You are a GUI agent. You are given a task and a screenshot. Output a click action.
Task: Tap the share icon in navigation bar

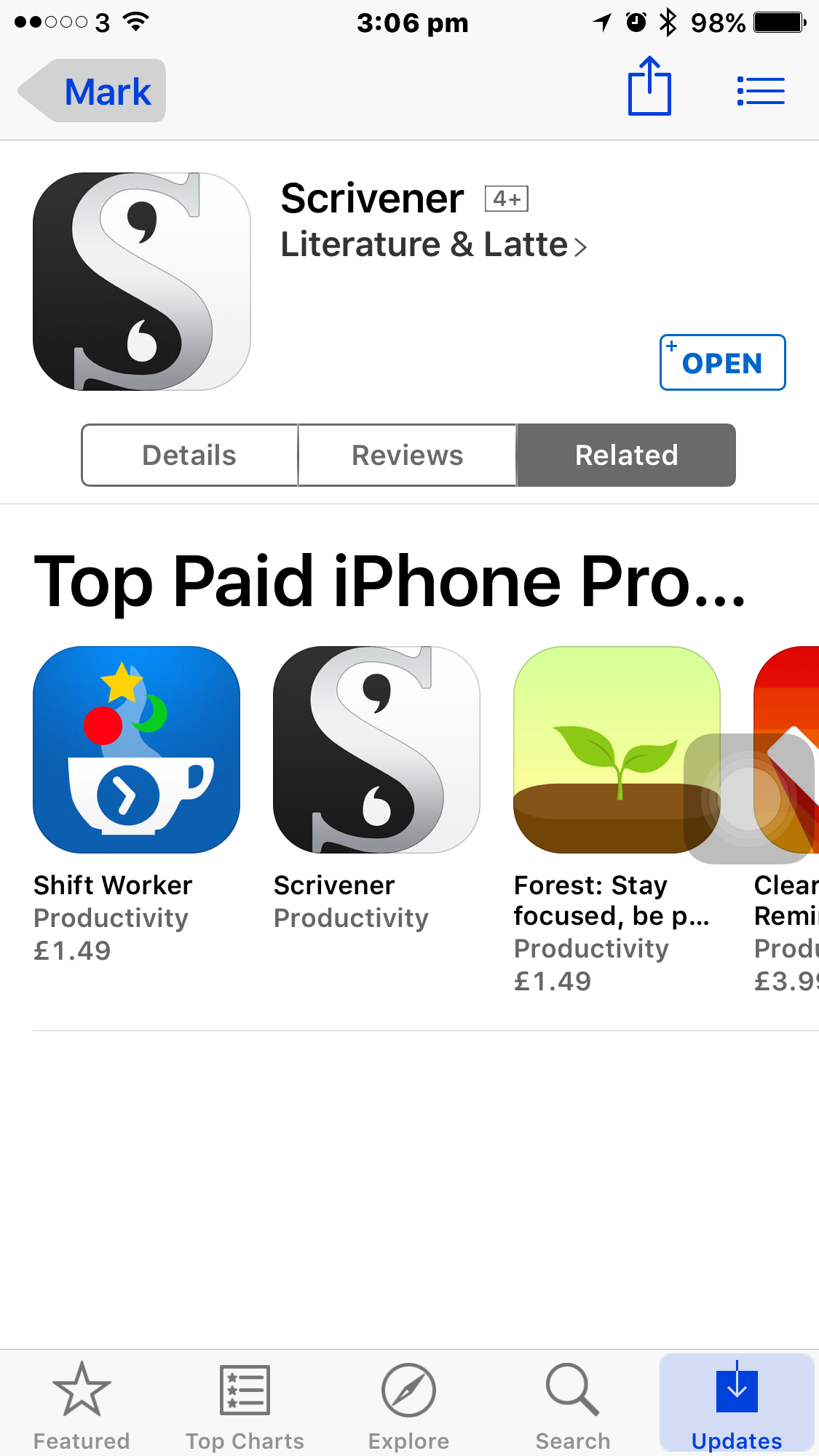[649, 87]
